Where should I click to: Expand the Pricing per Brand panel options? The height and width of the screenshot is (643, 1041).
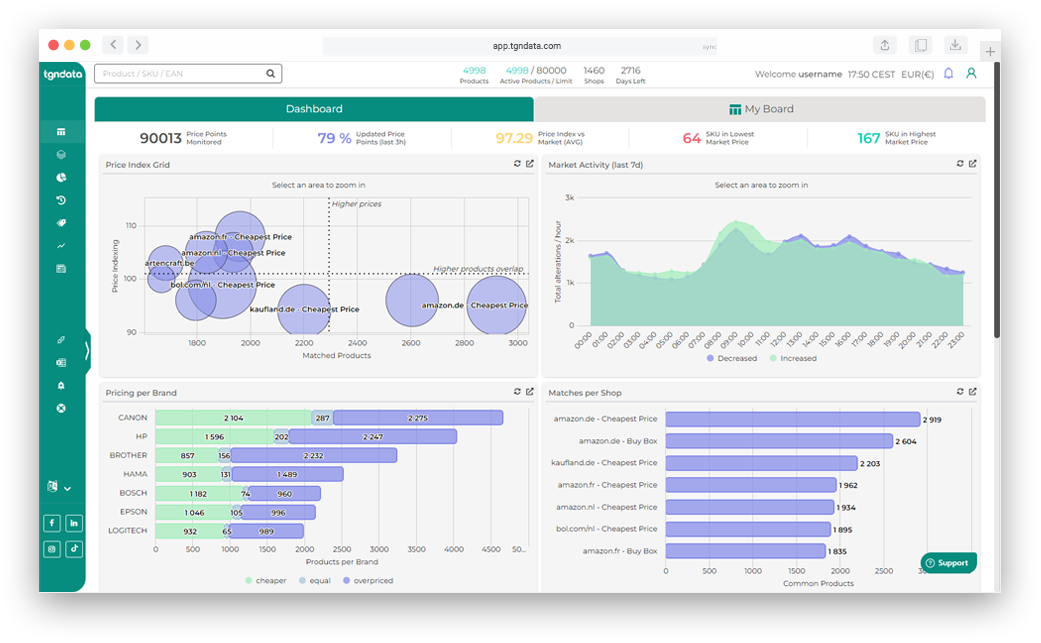(530, 392)
